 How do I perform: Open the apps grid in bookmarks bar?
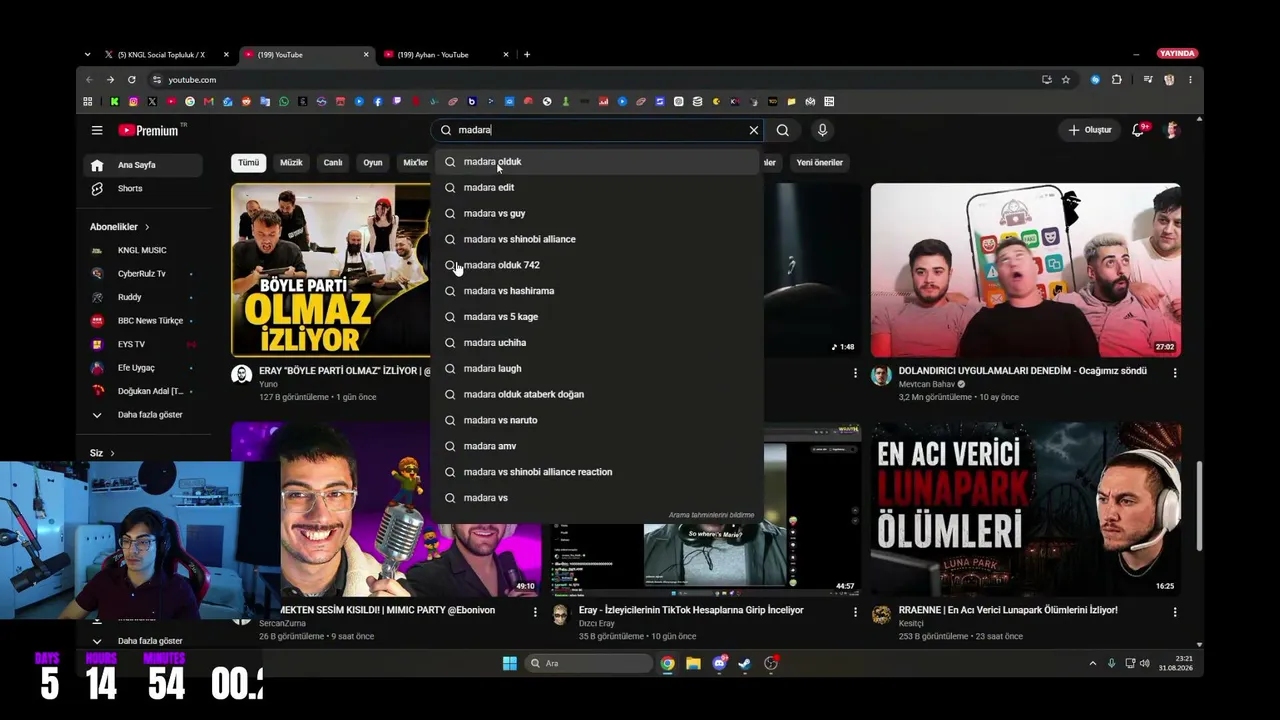pos(88,101)
